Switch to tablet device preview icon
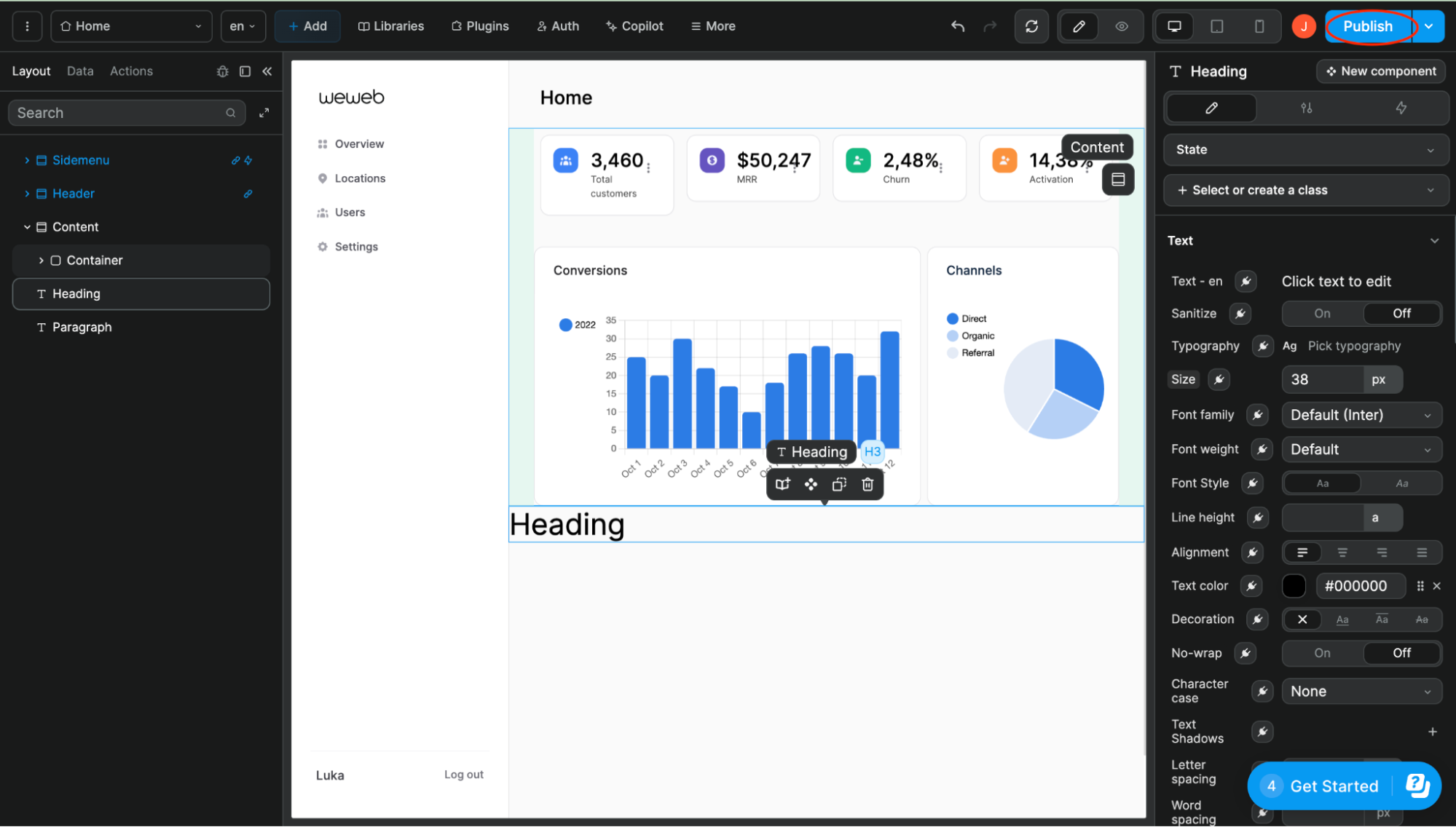The height and width of the screenshot is (827, 1456). (1216, 26)
